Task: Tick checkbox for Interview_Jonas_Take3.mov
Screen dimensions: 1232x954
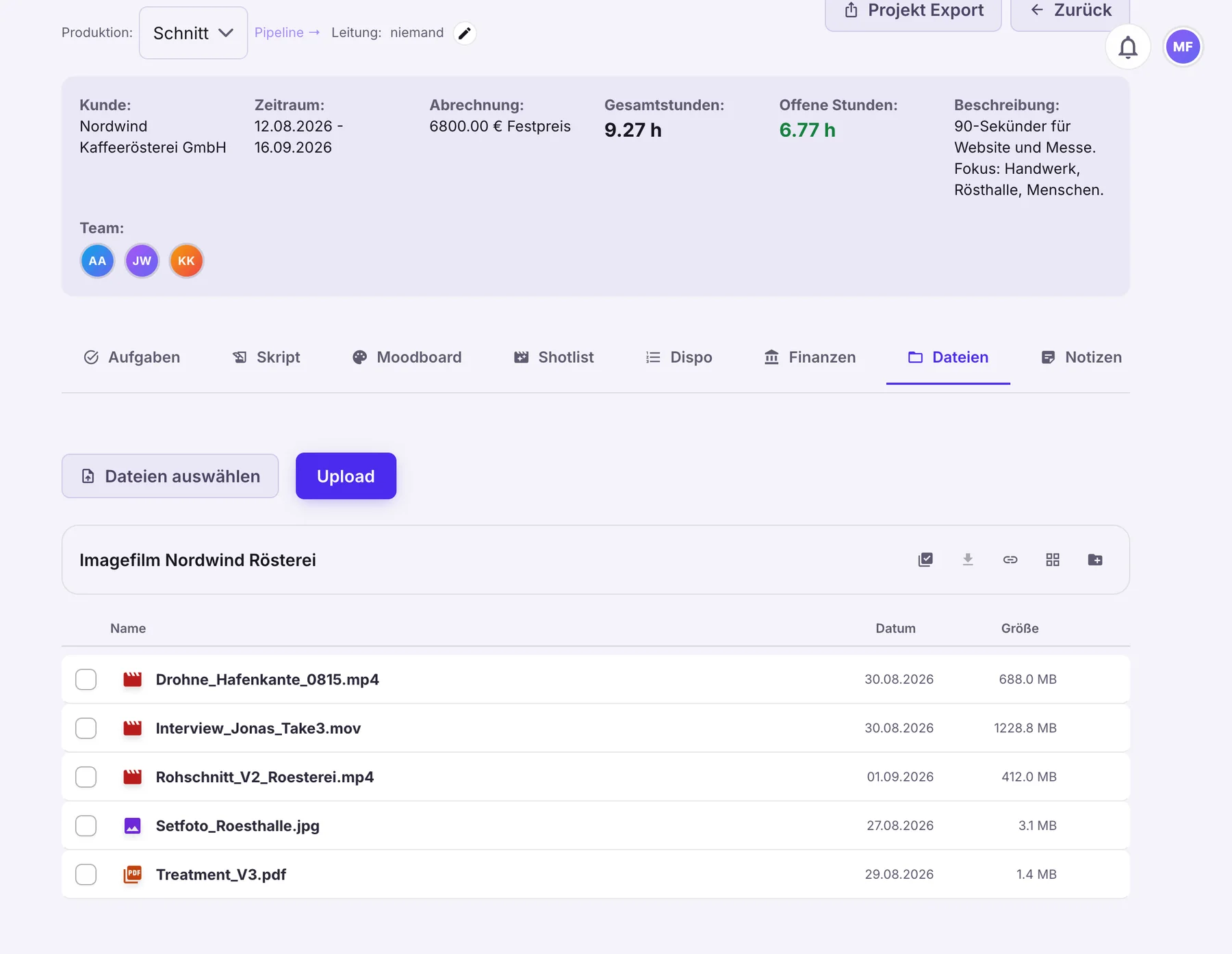Action: 86,728
